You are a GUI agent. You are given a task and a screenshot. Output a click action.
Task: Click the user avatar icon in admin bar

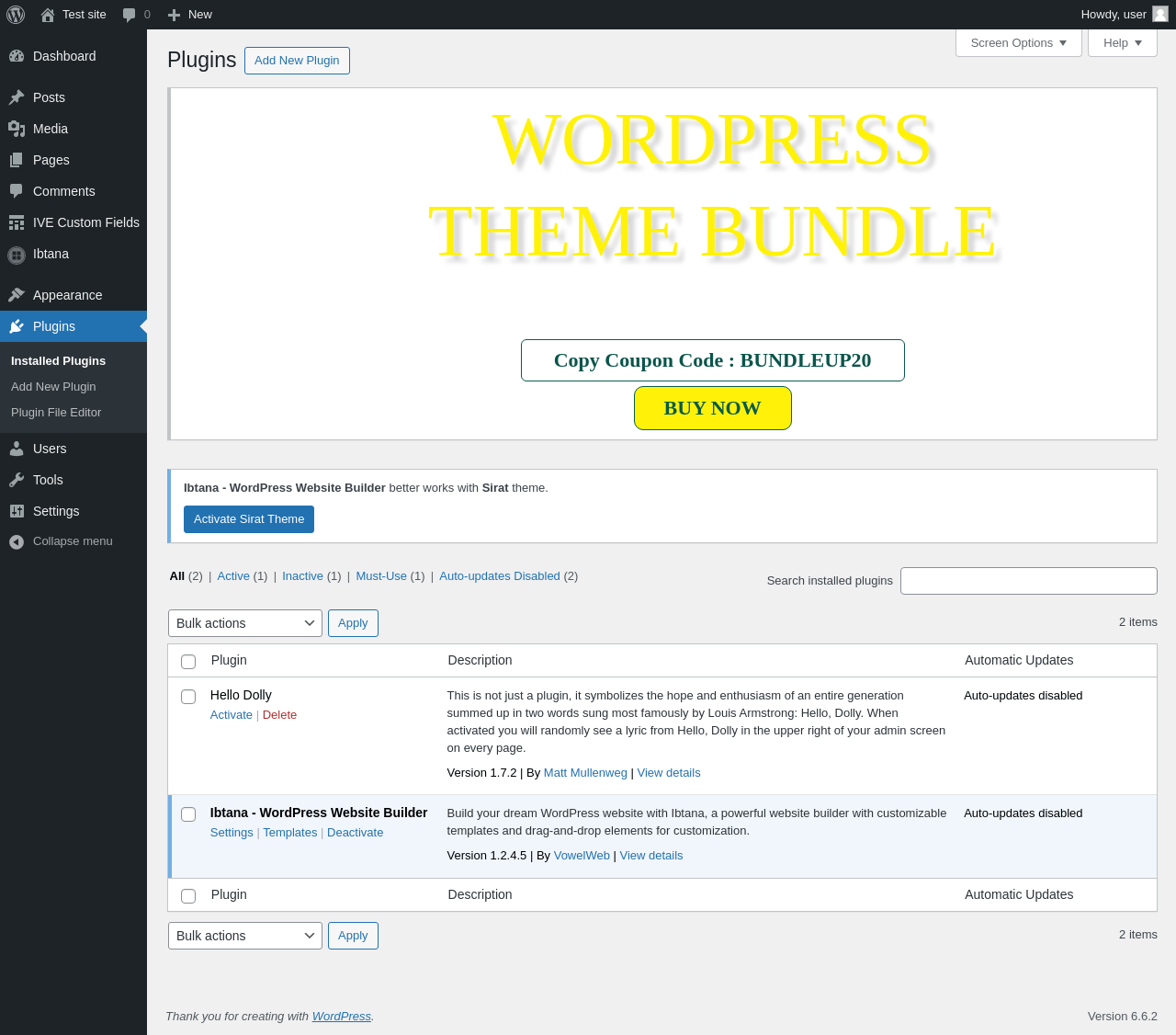coord(1160,14)
